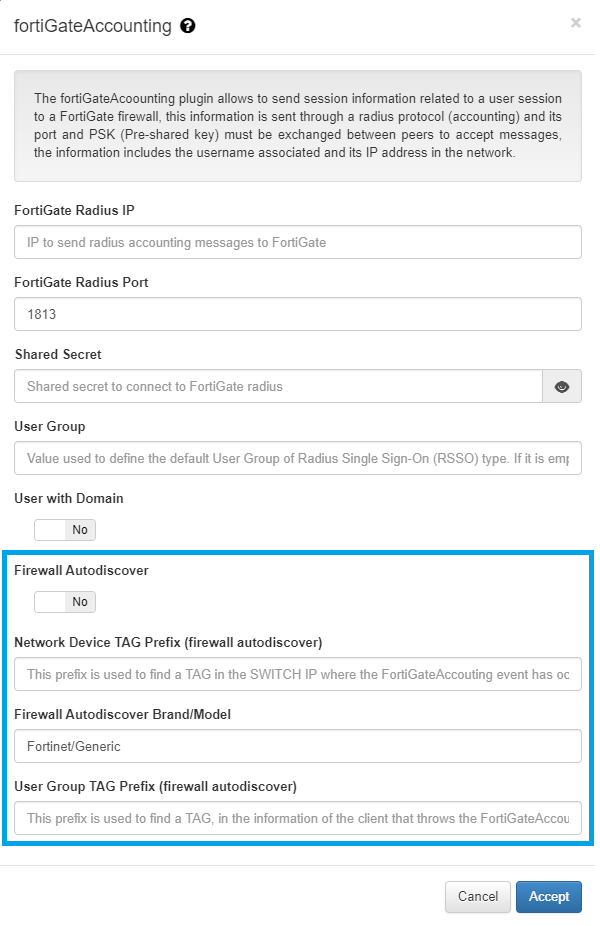Click the User Group TAG Prefix field
The width and height of the screenshot is (600, 926).
pyautogui.click(x=298, y=818)
